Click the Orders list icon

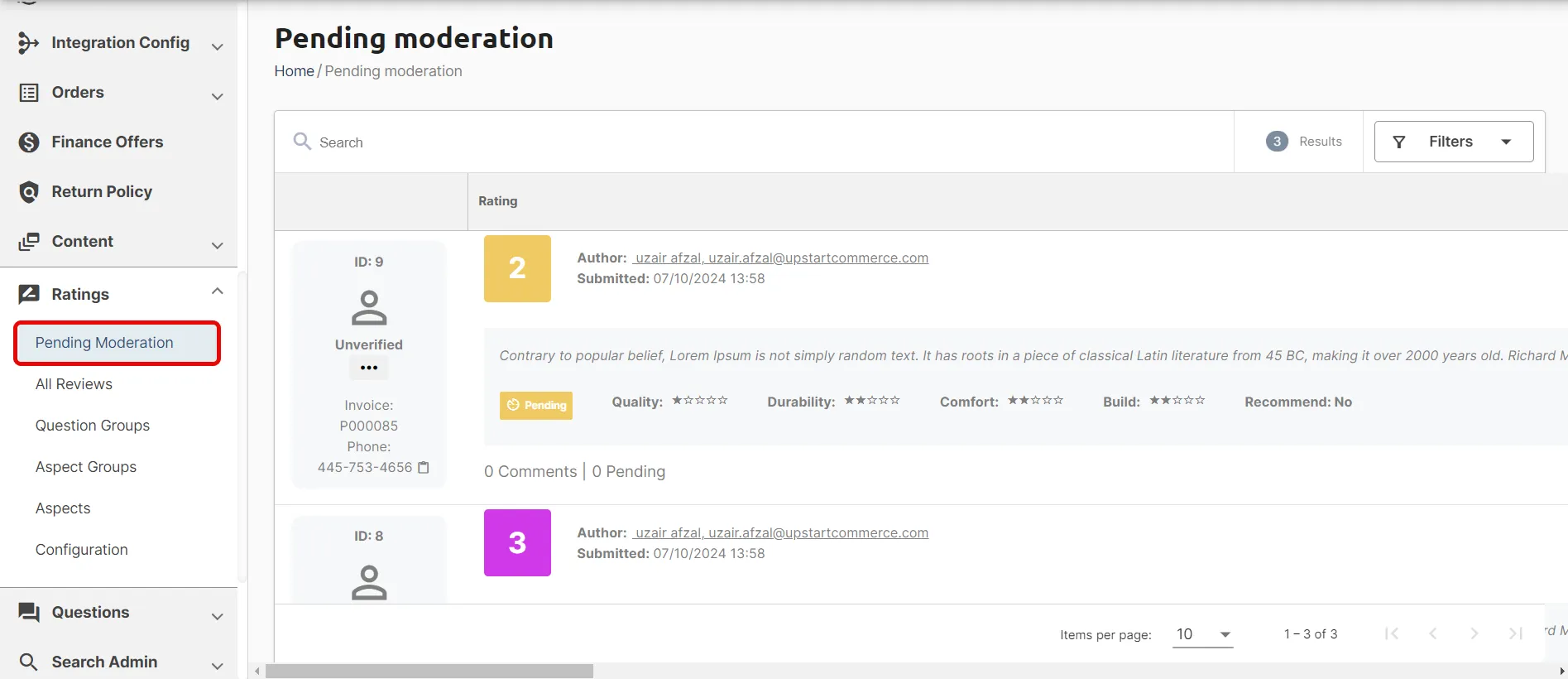click(29, 93)
